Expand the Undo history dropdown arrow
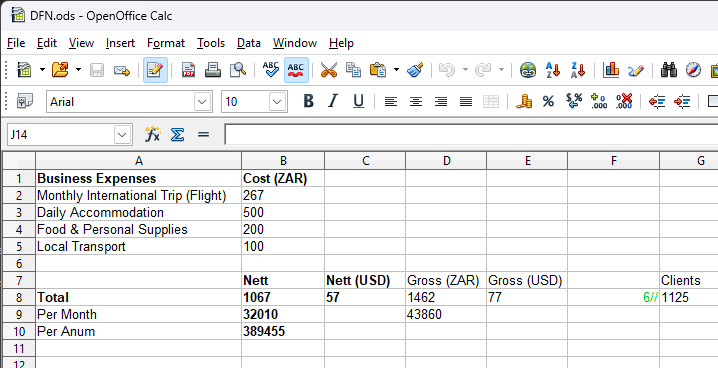718x368 pixels. pos(465,70)
